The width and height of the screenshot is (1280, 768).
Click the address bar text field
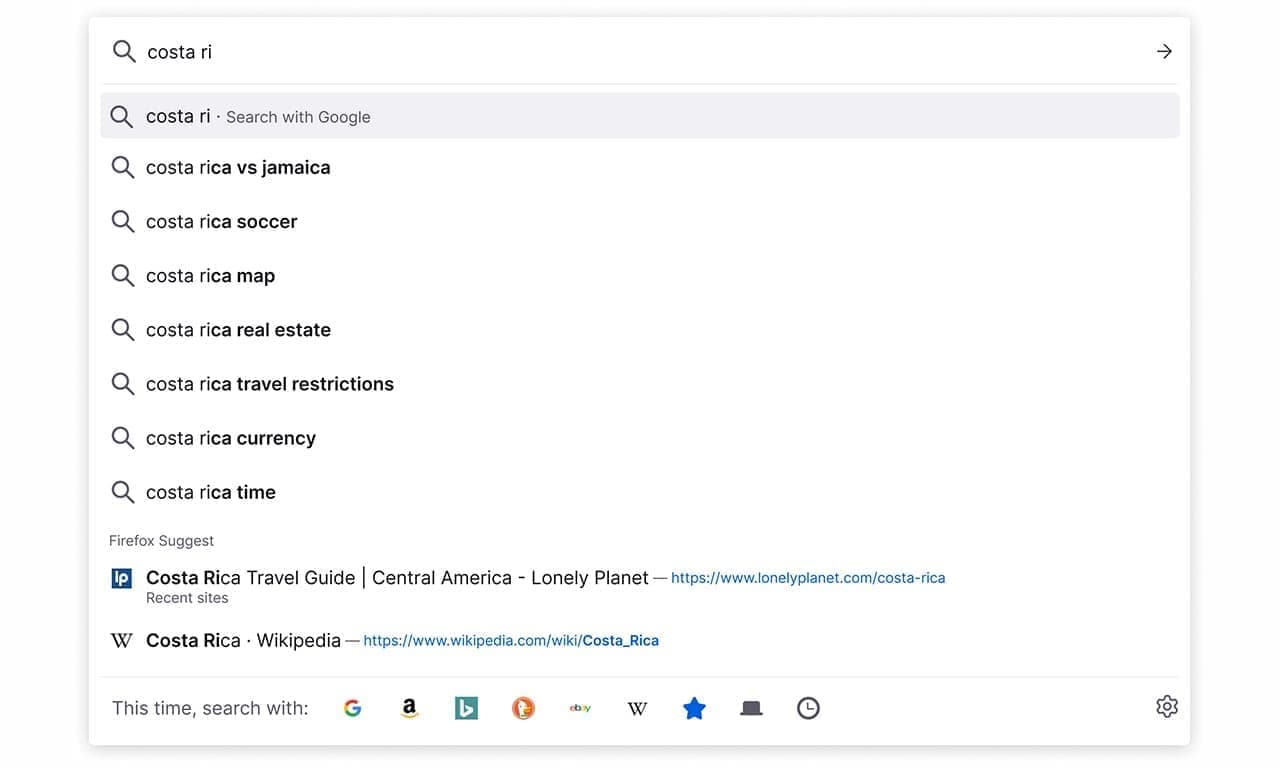(640, 52)
